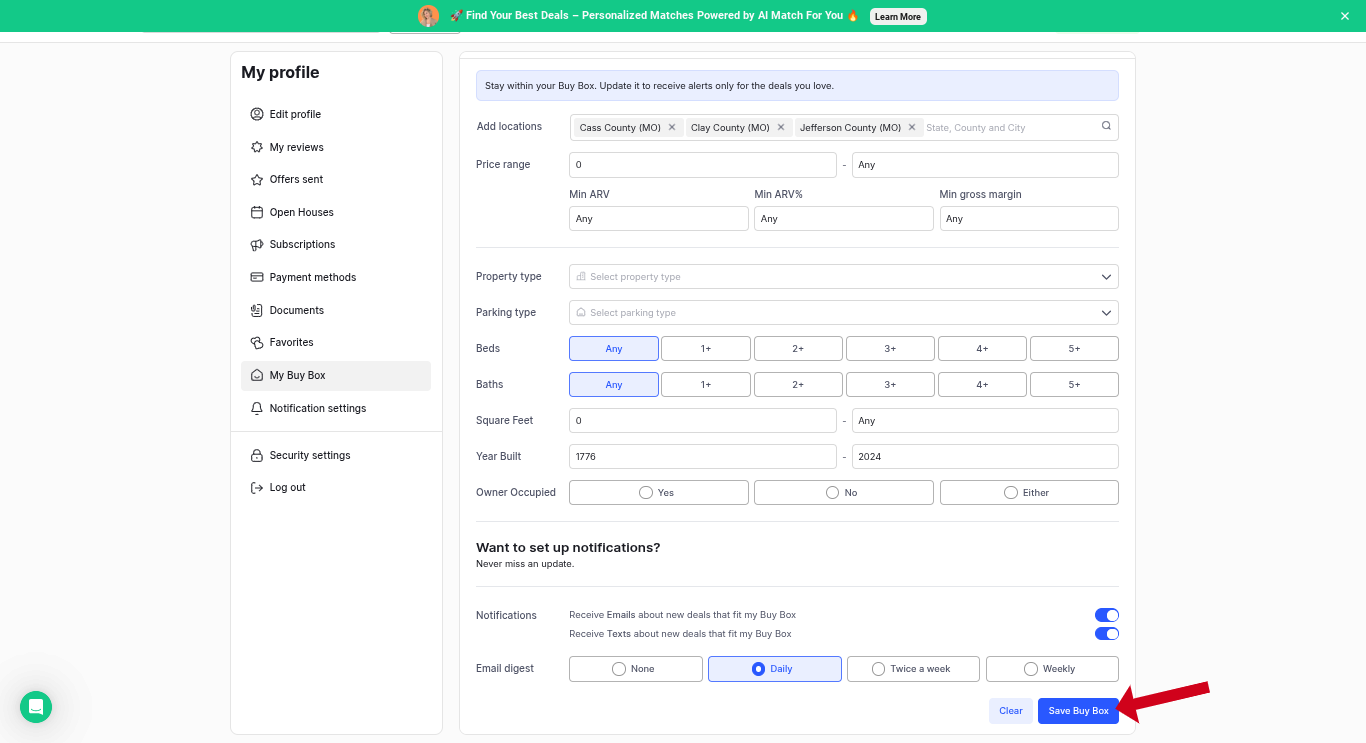This screenshot has width=1366, height=743.
Task: Click the Subscriptions megaphone icon
Action: coord(257,245)
